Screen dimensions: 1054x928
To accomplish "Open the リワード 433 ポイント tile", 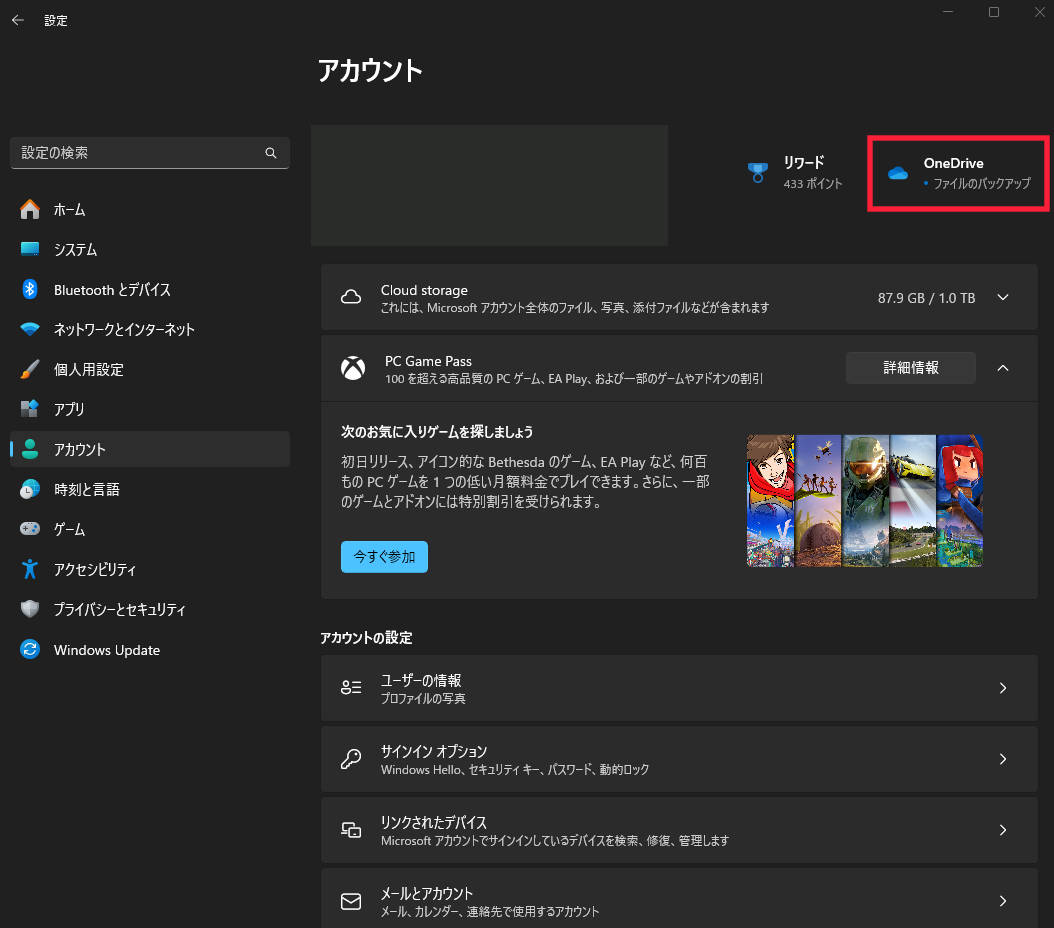I will point(795,173).
